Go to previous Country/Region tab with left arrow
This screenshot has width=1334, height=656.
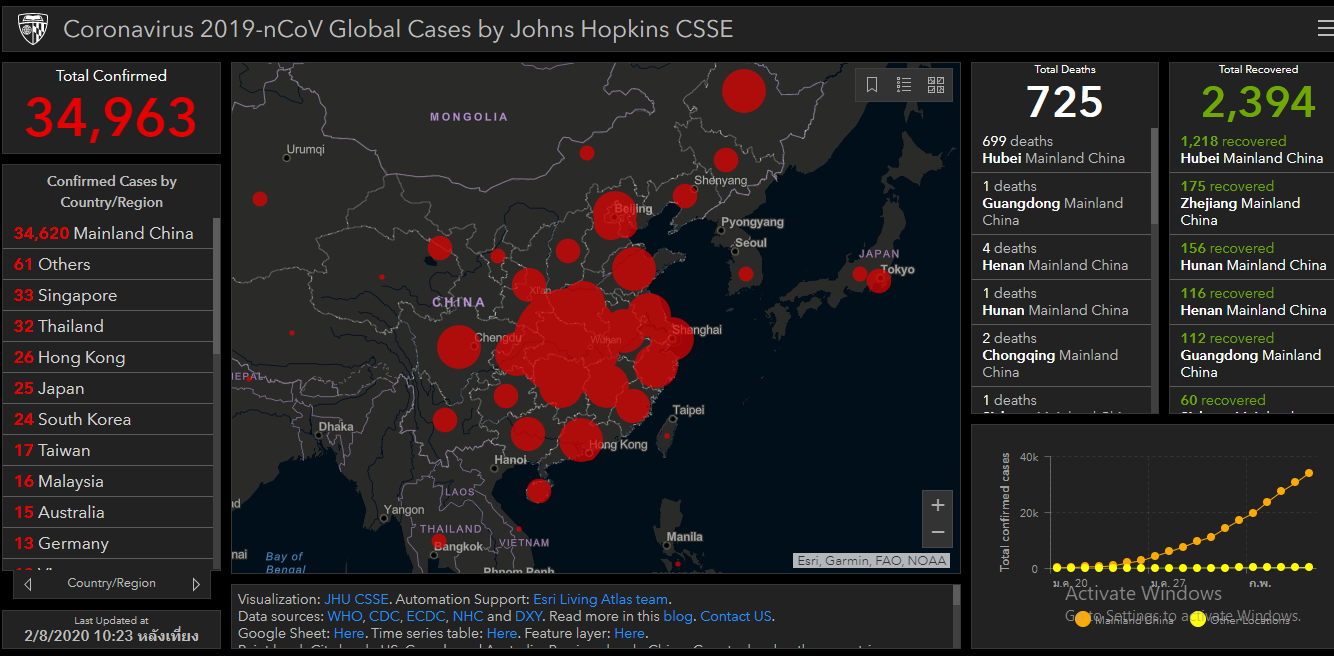[28, 584]
